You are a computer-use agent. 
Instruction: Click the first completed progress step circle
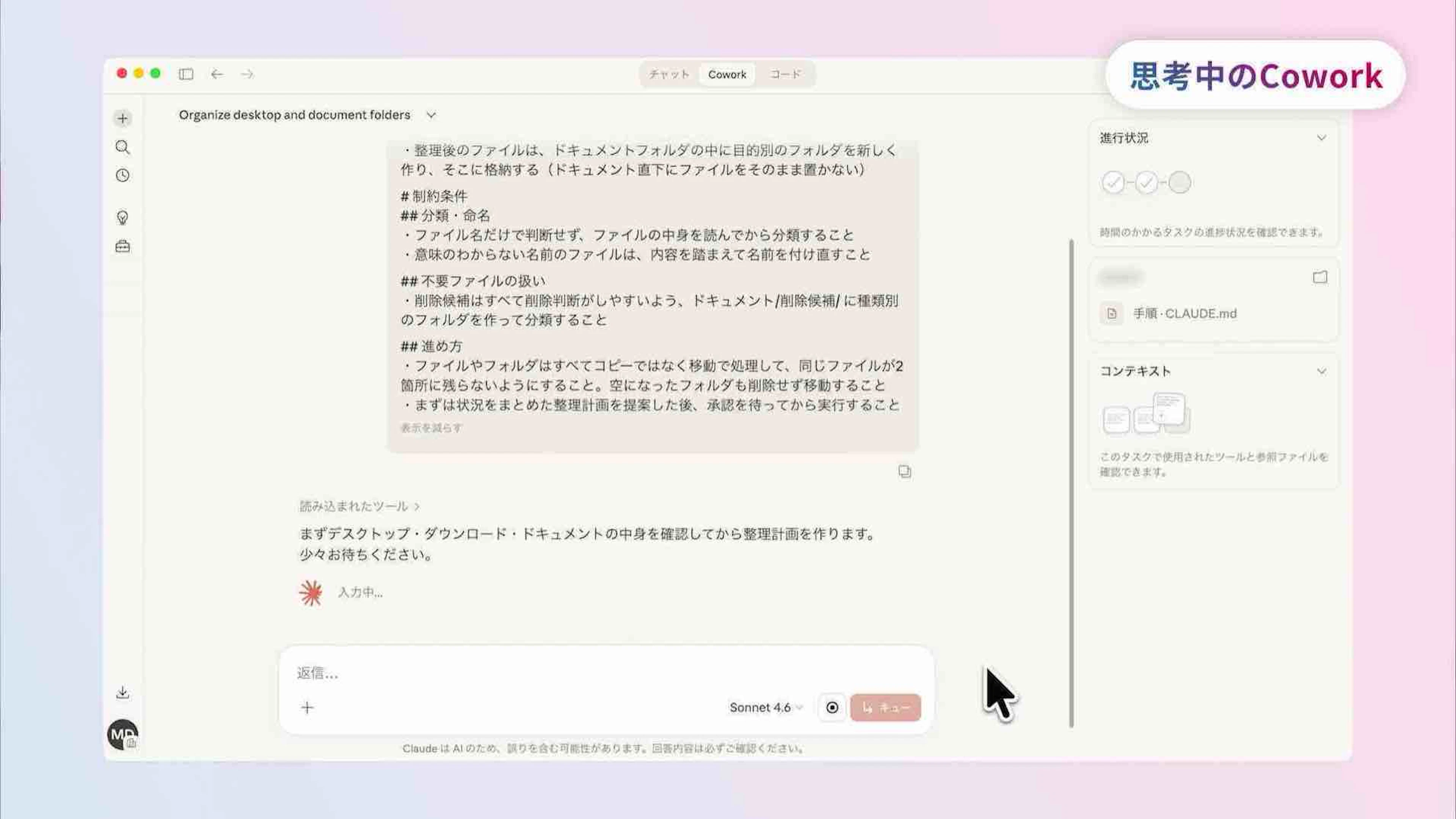[x=1113, y=183]
